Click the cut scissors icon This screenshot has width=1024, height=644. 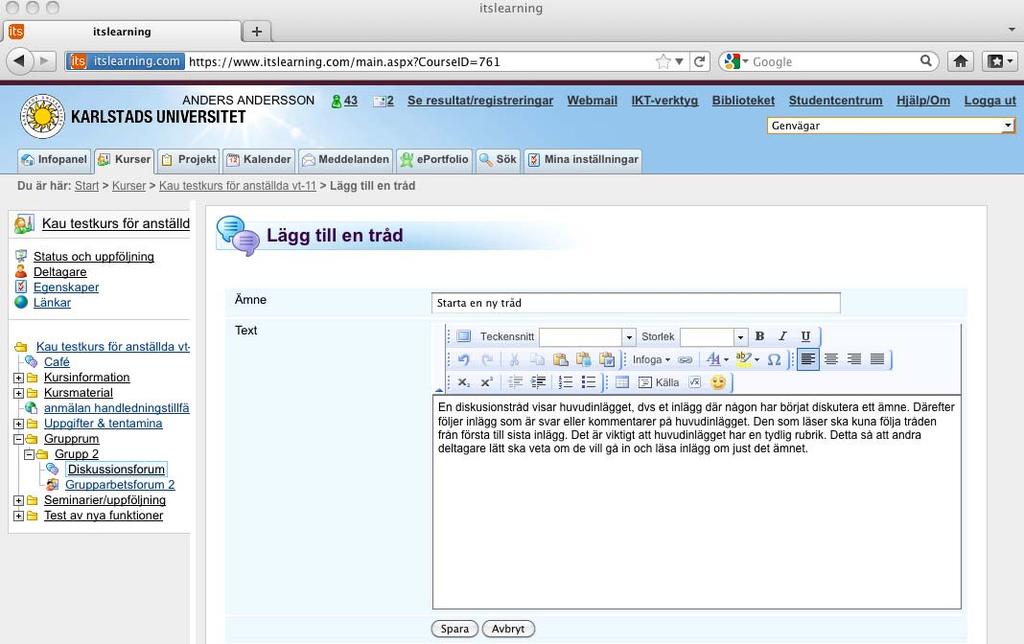pos(514,359)
